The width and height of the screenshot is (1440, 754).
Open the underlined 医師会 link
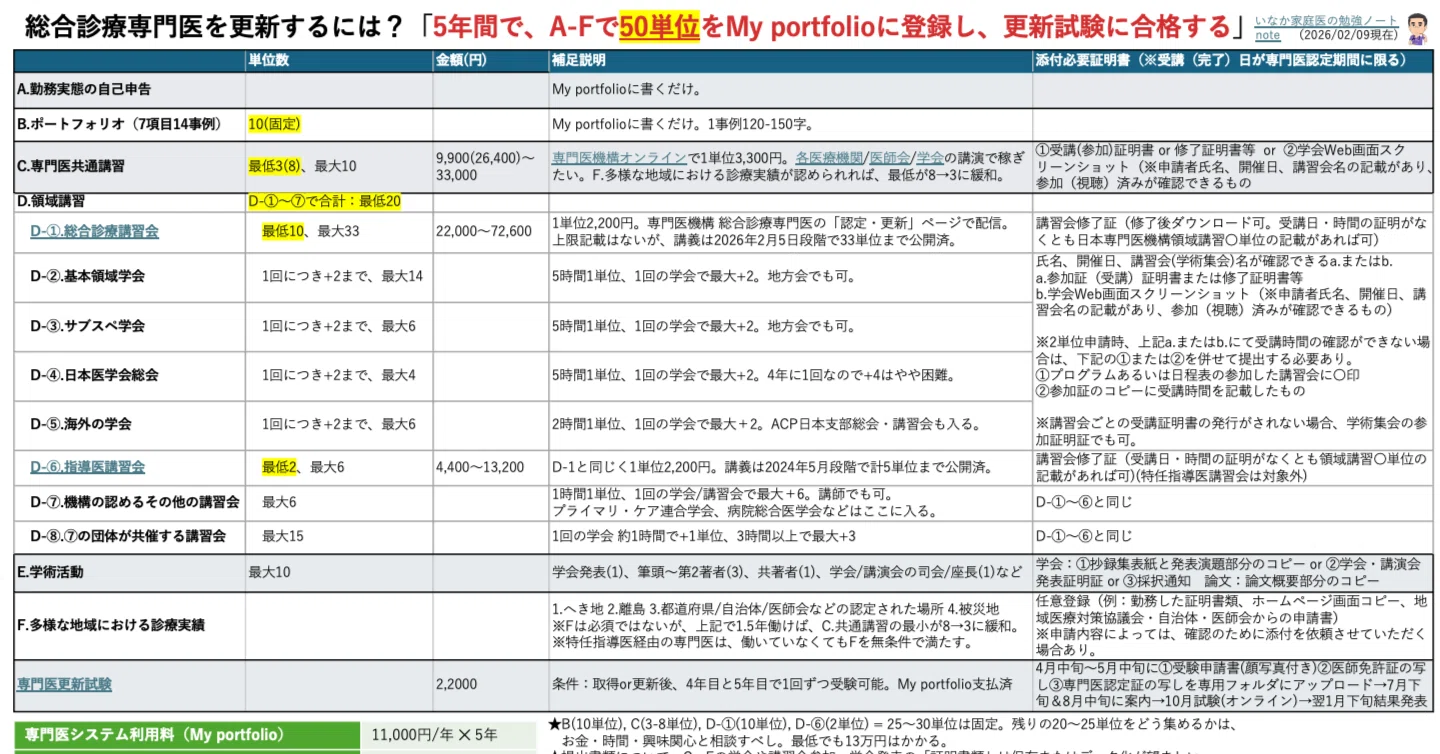(890, 157)
